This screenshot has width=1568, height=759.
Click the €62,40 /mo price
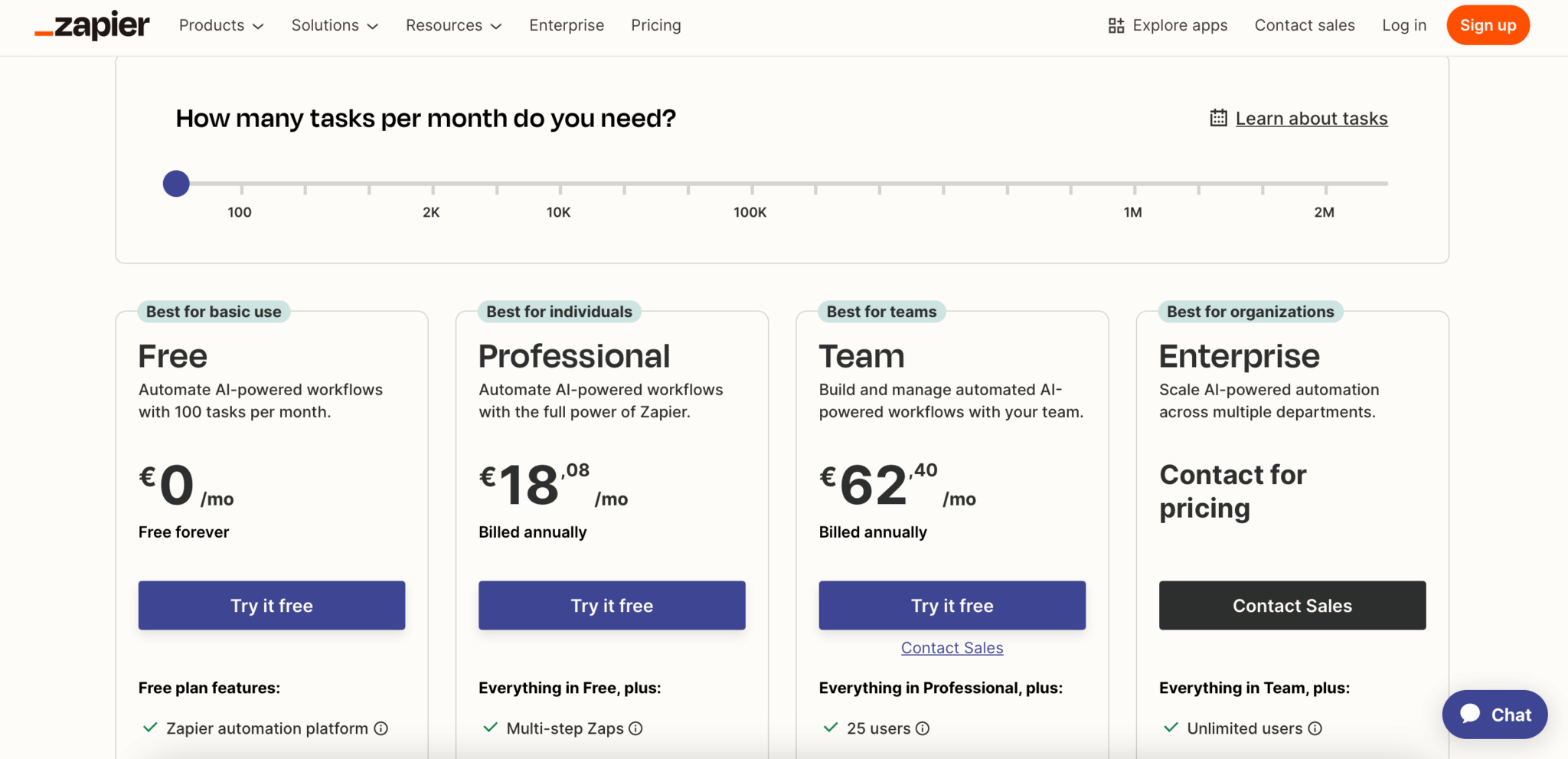tap(897, 486)
